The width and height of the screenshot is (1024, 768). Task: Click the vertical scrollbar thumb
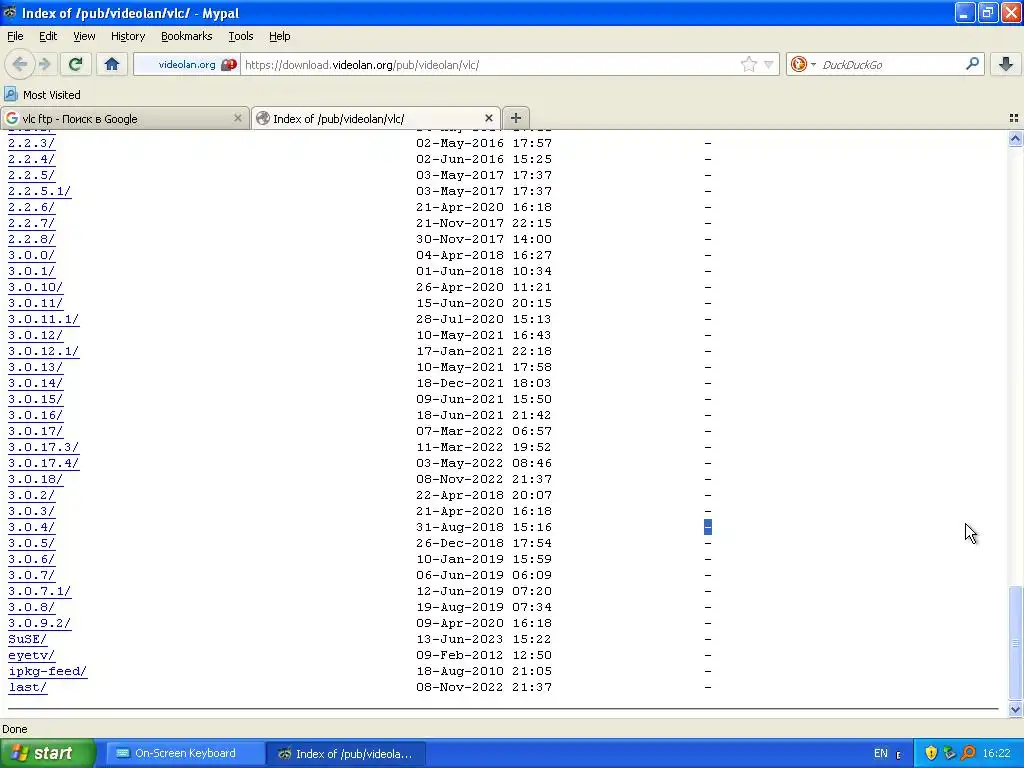1015,643
